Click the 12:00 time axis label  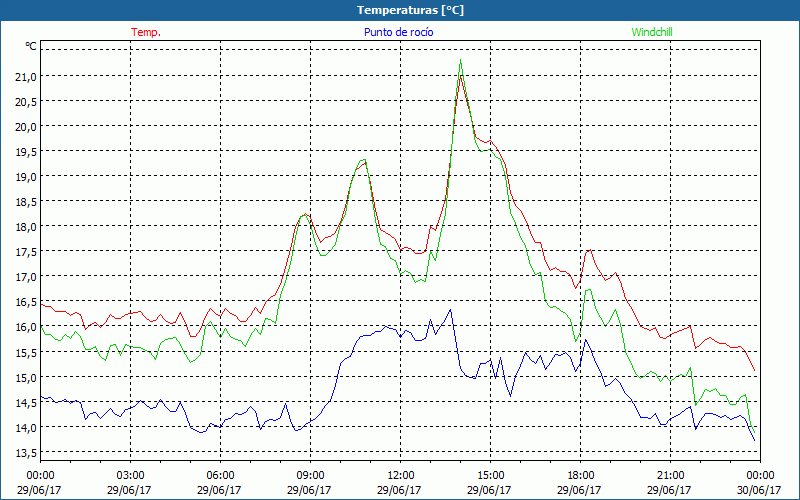401,475
